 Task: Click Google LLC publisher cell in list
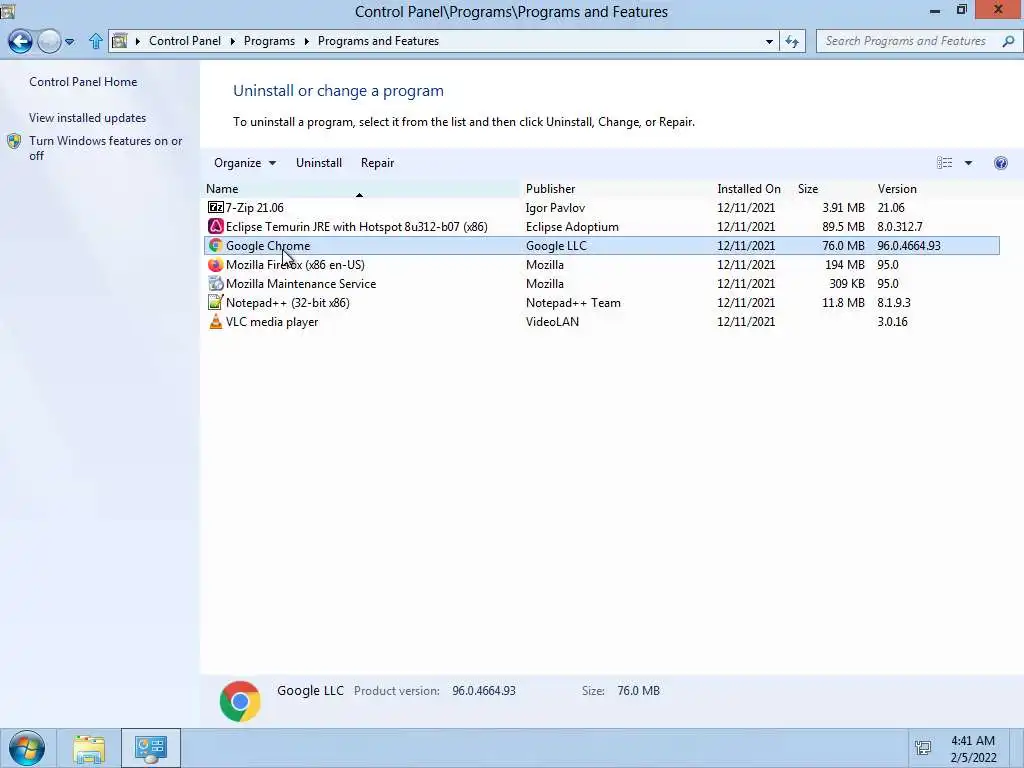(x=556, y=246)
